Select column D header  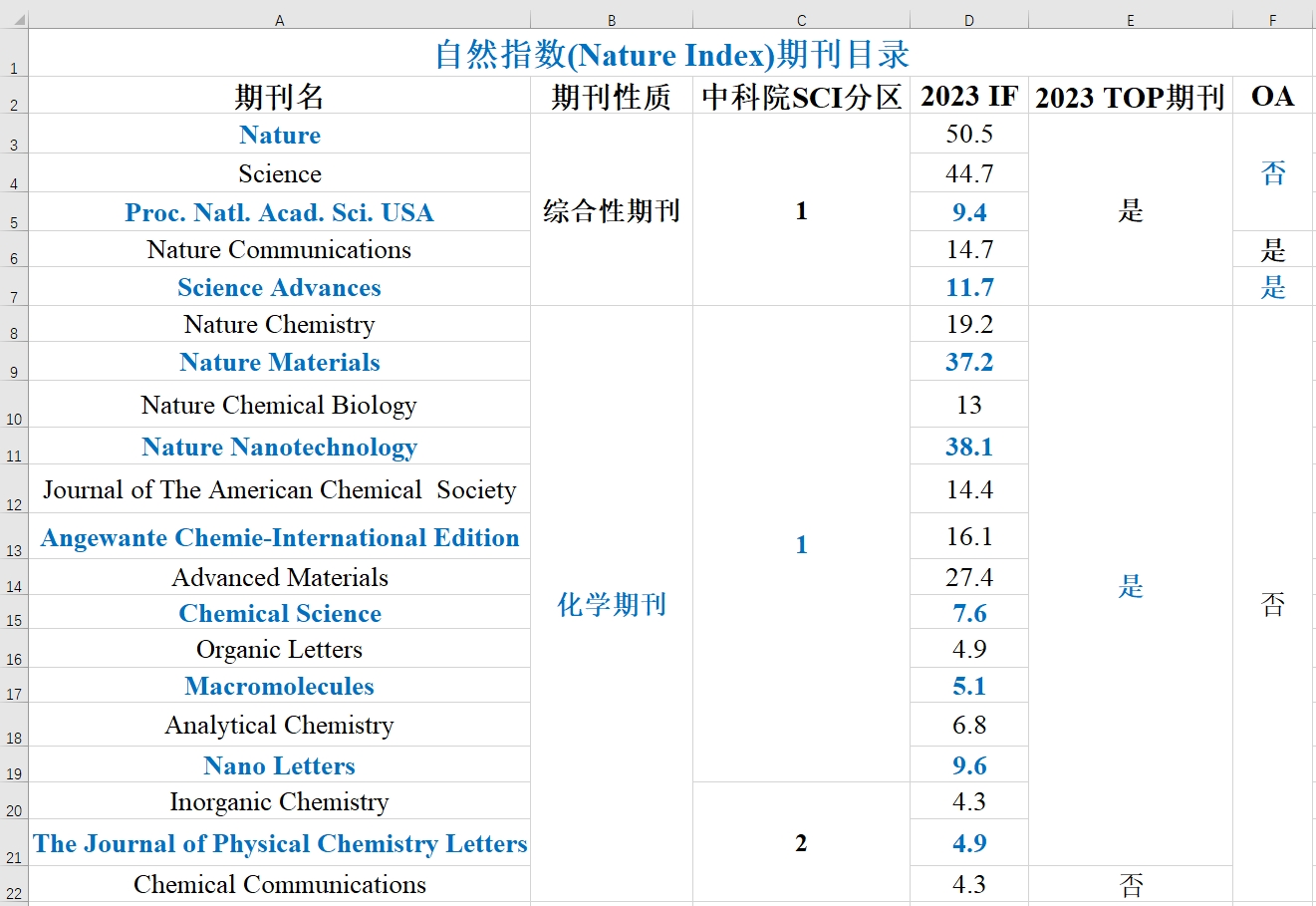[x=969, y=20]
